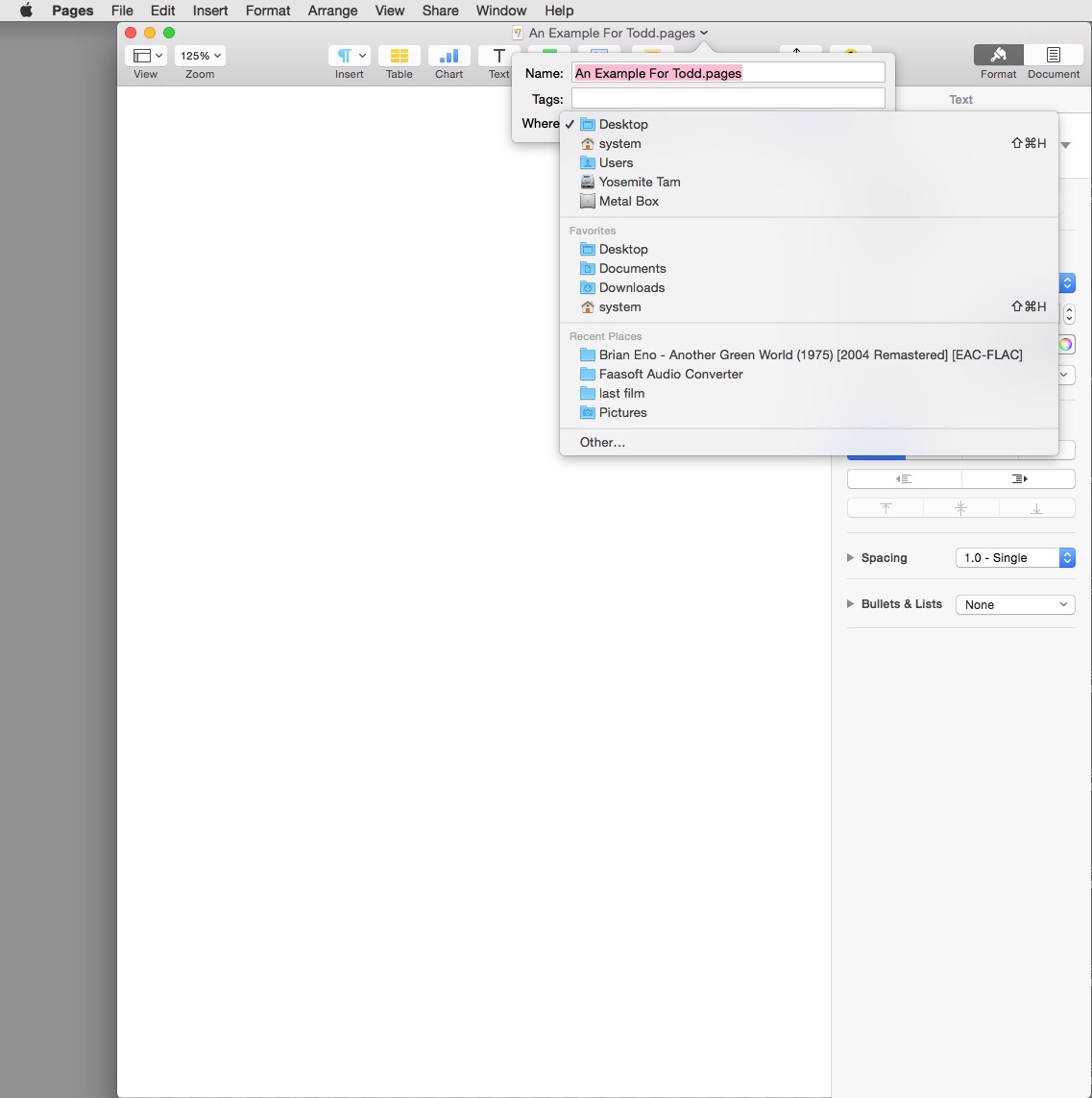1092x1098 pixels.
Task: Click the Name text field
Action: (728, 73)
